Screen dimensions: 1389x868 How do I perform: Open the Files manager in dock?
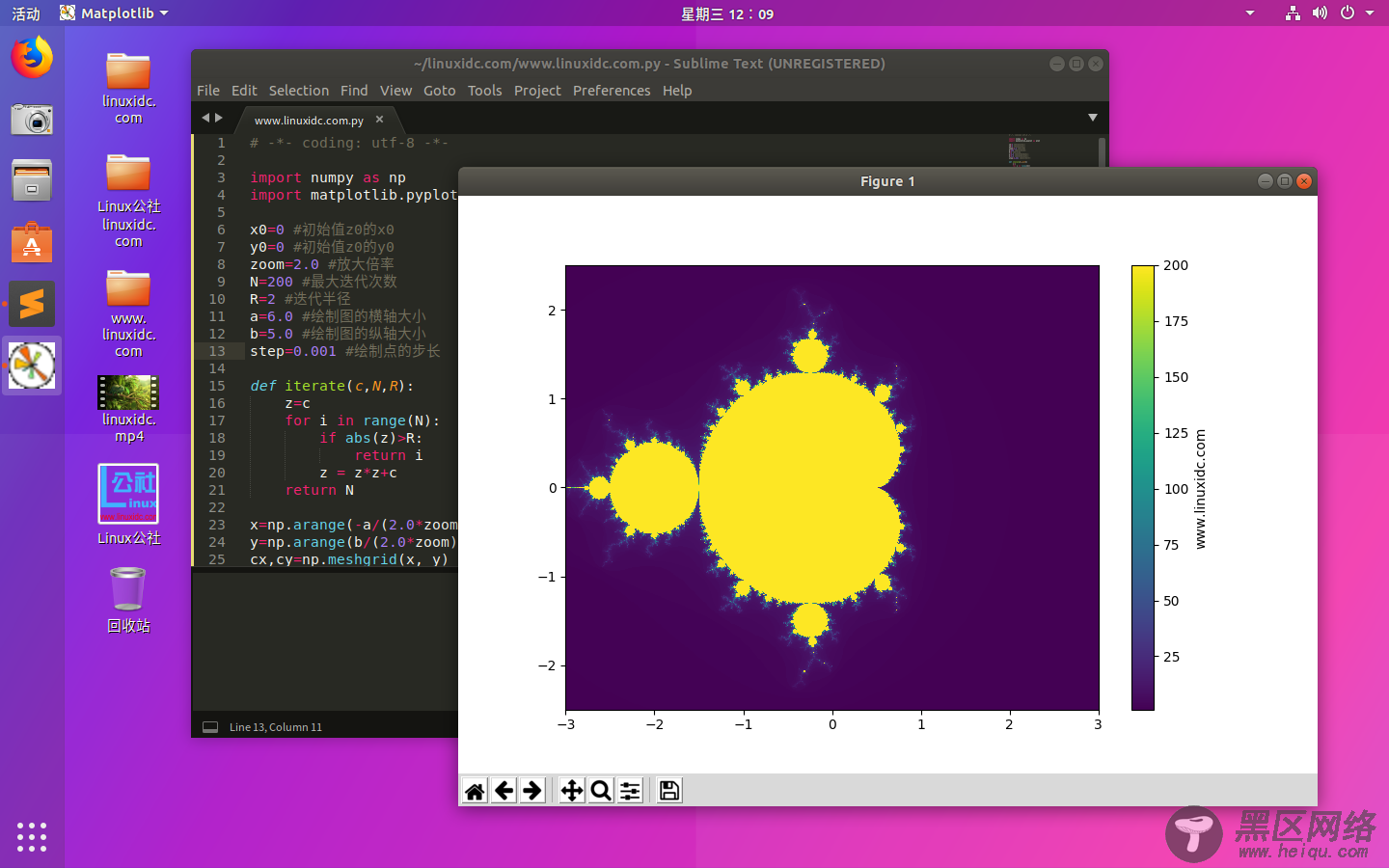pyautogui.click(x=32, y=180)
